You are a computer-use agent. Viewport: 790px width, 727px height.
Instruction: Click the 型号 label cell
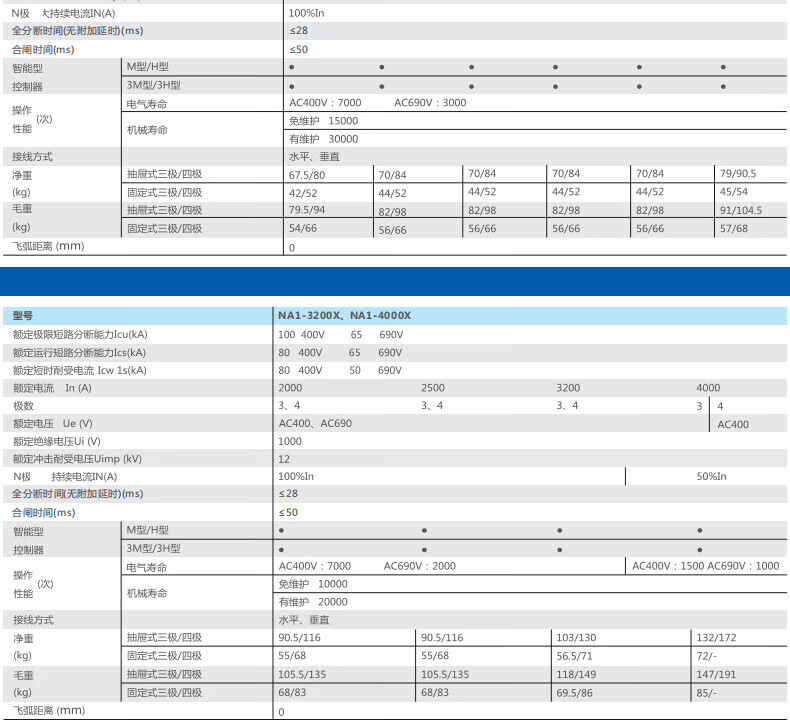23,316
